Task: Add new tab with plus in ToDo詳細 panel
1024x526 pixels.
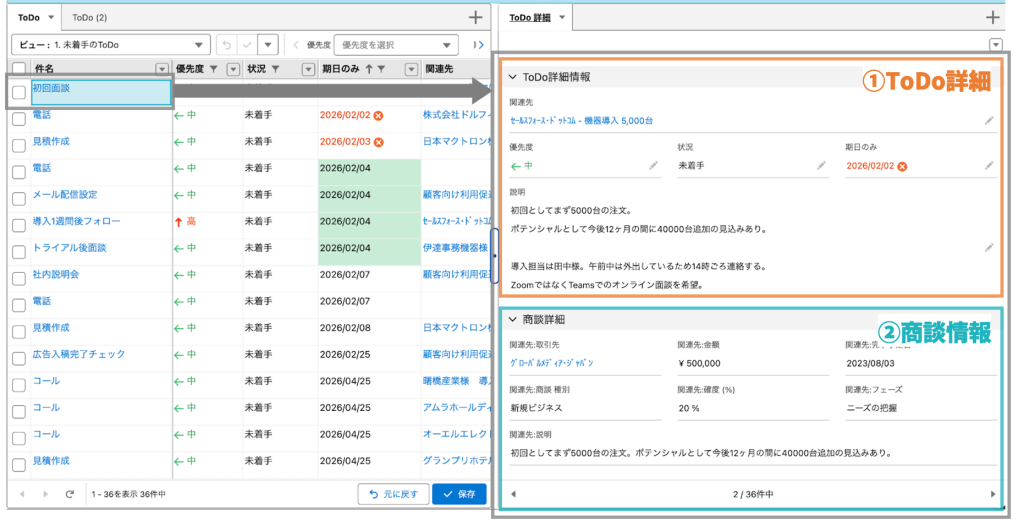Action: tap(992, 17)
